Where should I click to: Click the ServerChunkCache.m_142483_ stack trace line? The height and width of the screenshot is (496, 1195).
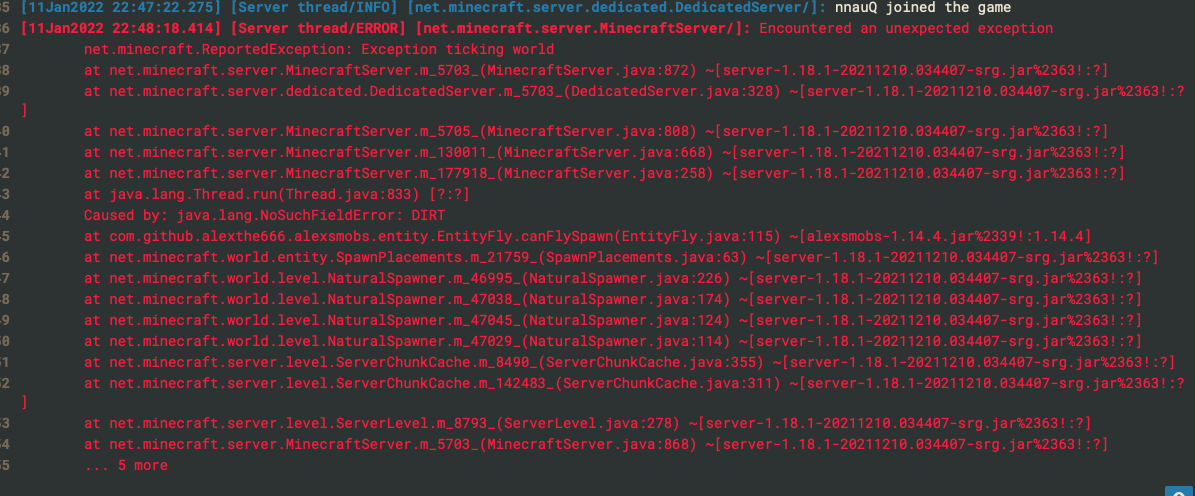(634, 382)
